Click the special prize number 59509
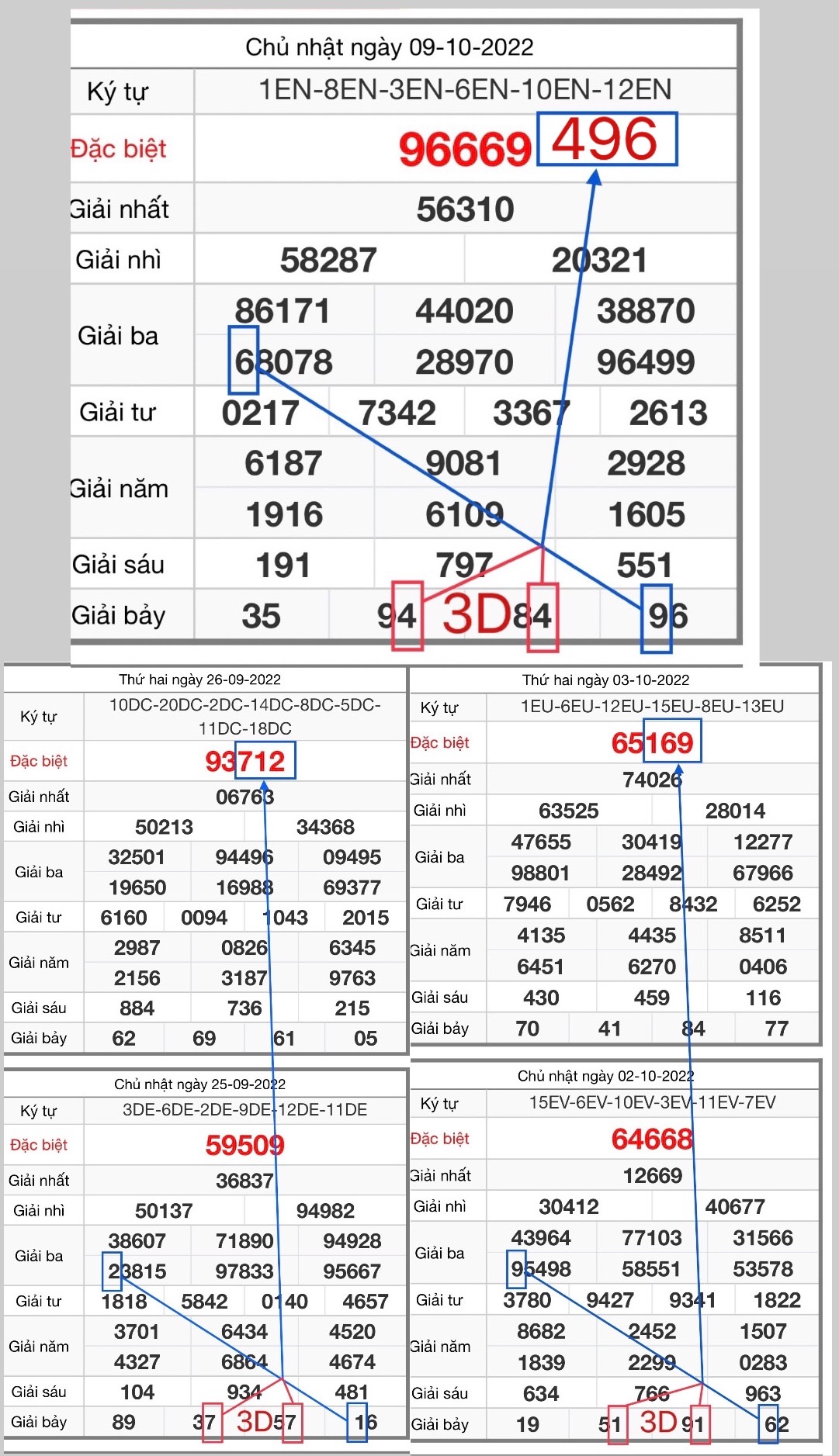The width and height of the screenshot is (839, 1456). click(x=244, y=1145)
